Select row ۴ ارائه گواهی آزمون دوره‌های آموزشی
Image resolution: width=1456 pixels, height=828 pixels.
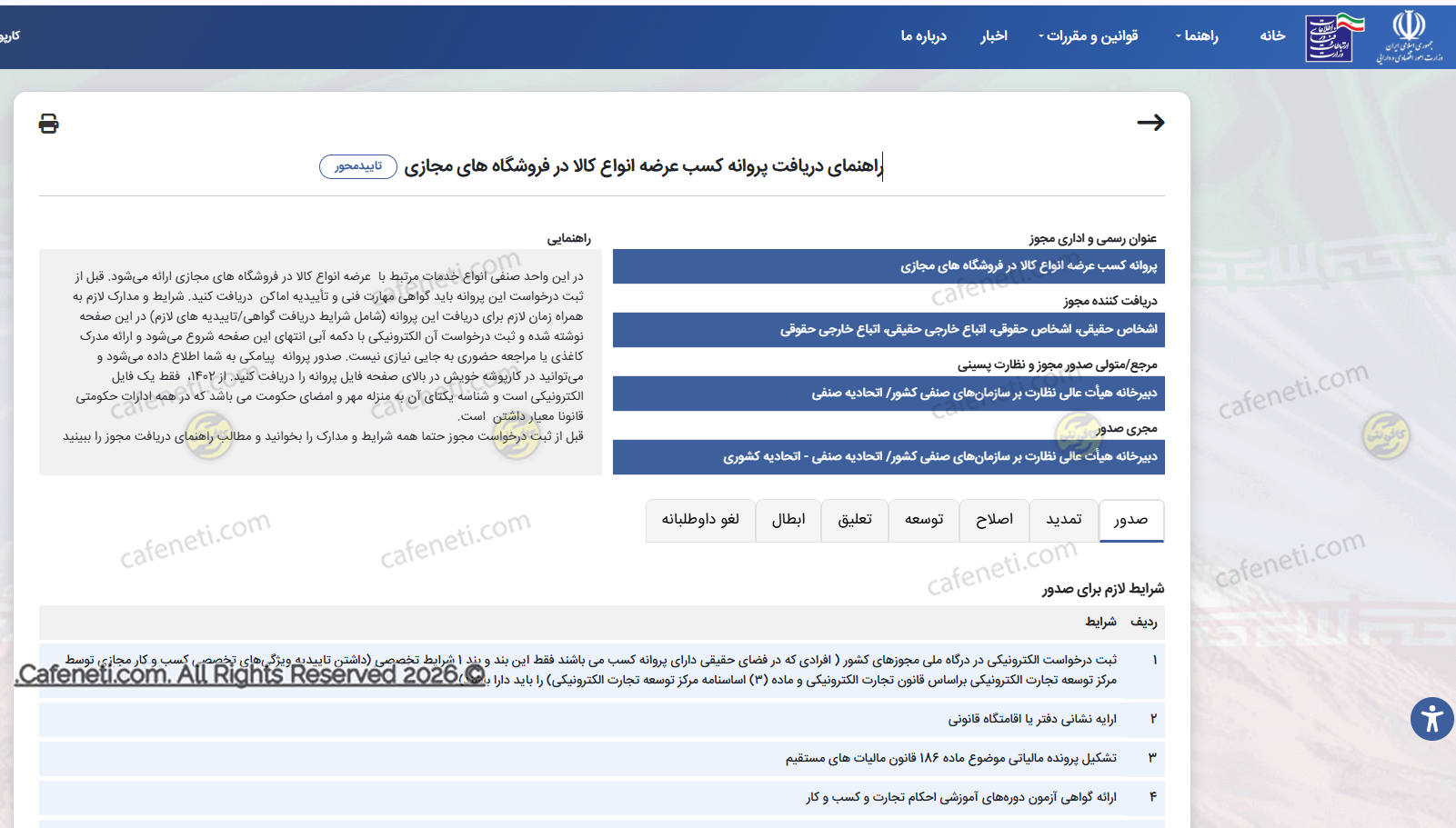click(601, 797)
